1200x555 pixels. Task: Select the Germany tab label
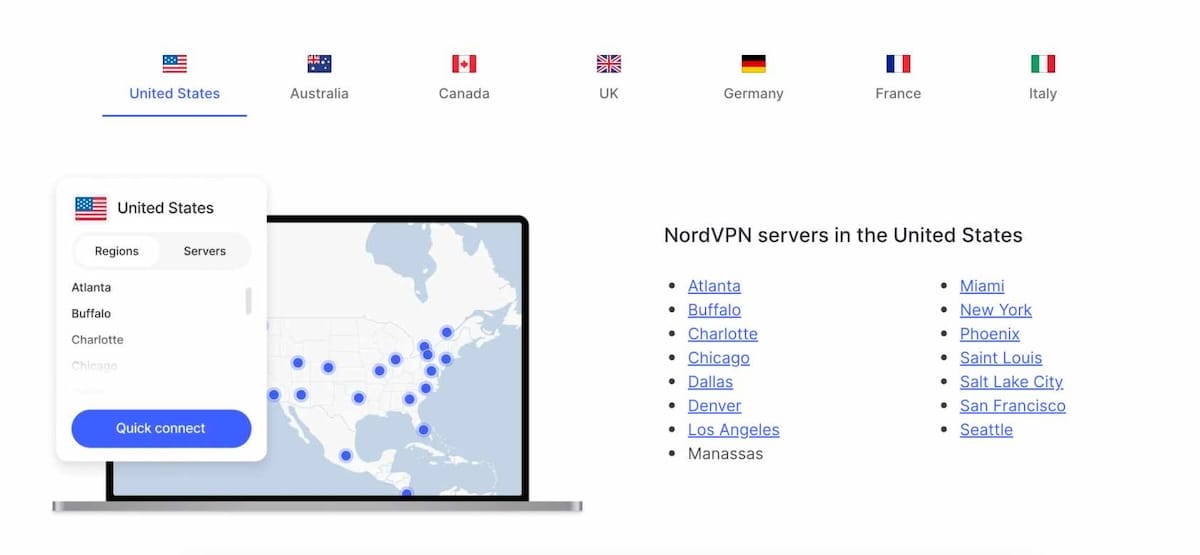tap(753, 93)
